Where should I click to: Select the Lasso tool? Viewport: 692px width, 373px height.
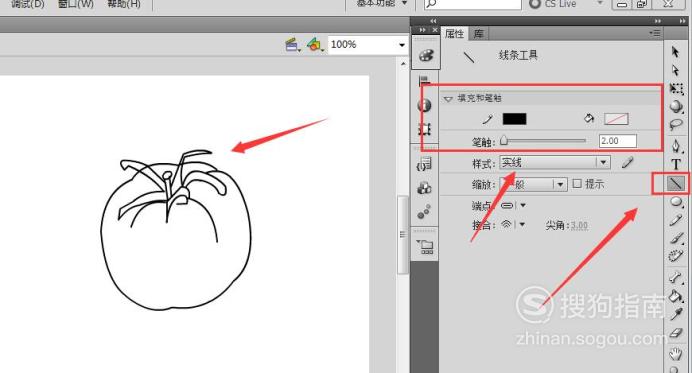[x=676, y=125]
